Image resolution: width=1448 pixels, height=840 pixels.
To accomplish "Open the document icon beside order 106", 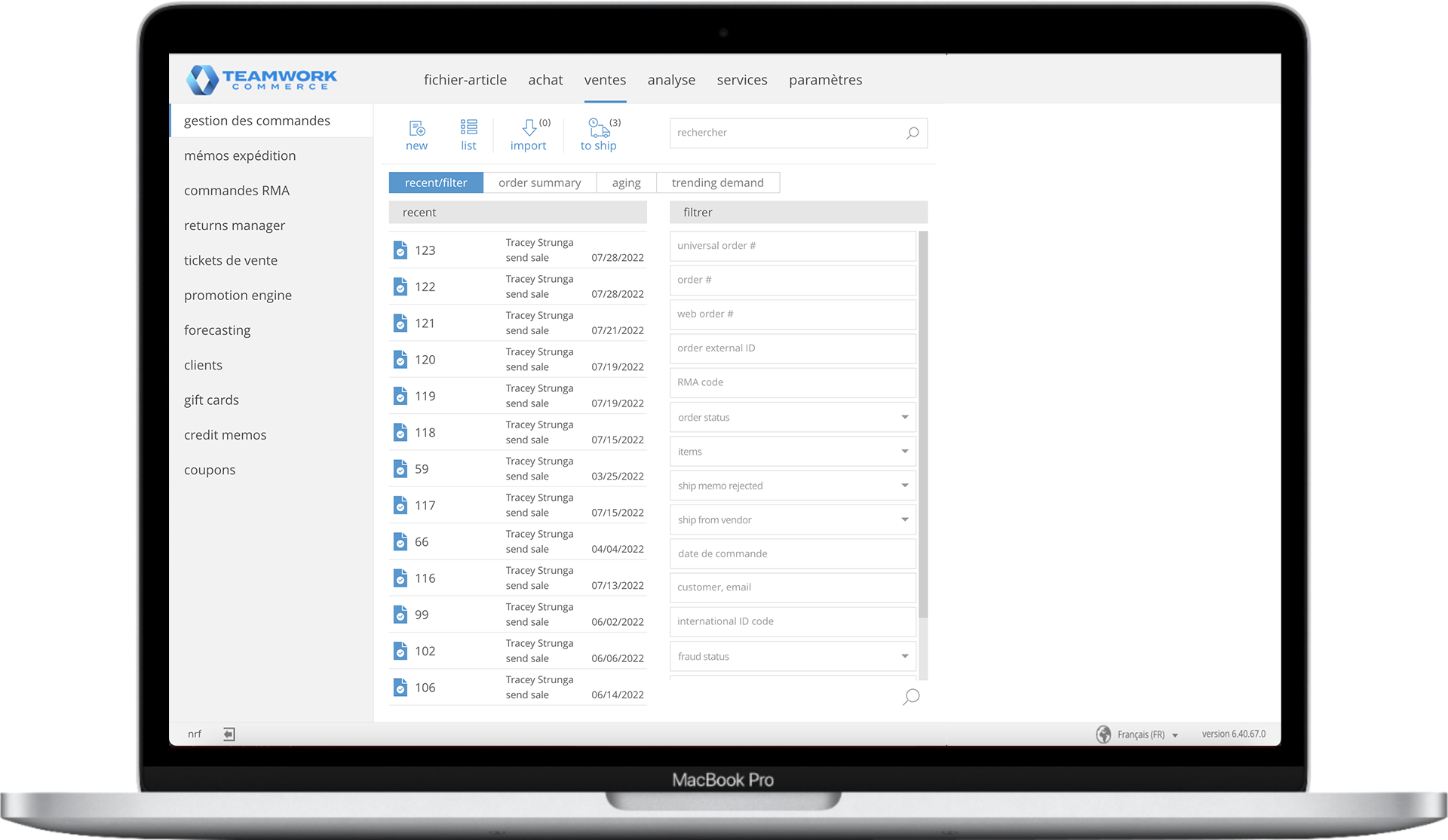I will click(400, 687).
